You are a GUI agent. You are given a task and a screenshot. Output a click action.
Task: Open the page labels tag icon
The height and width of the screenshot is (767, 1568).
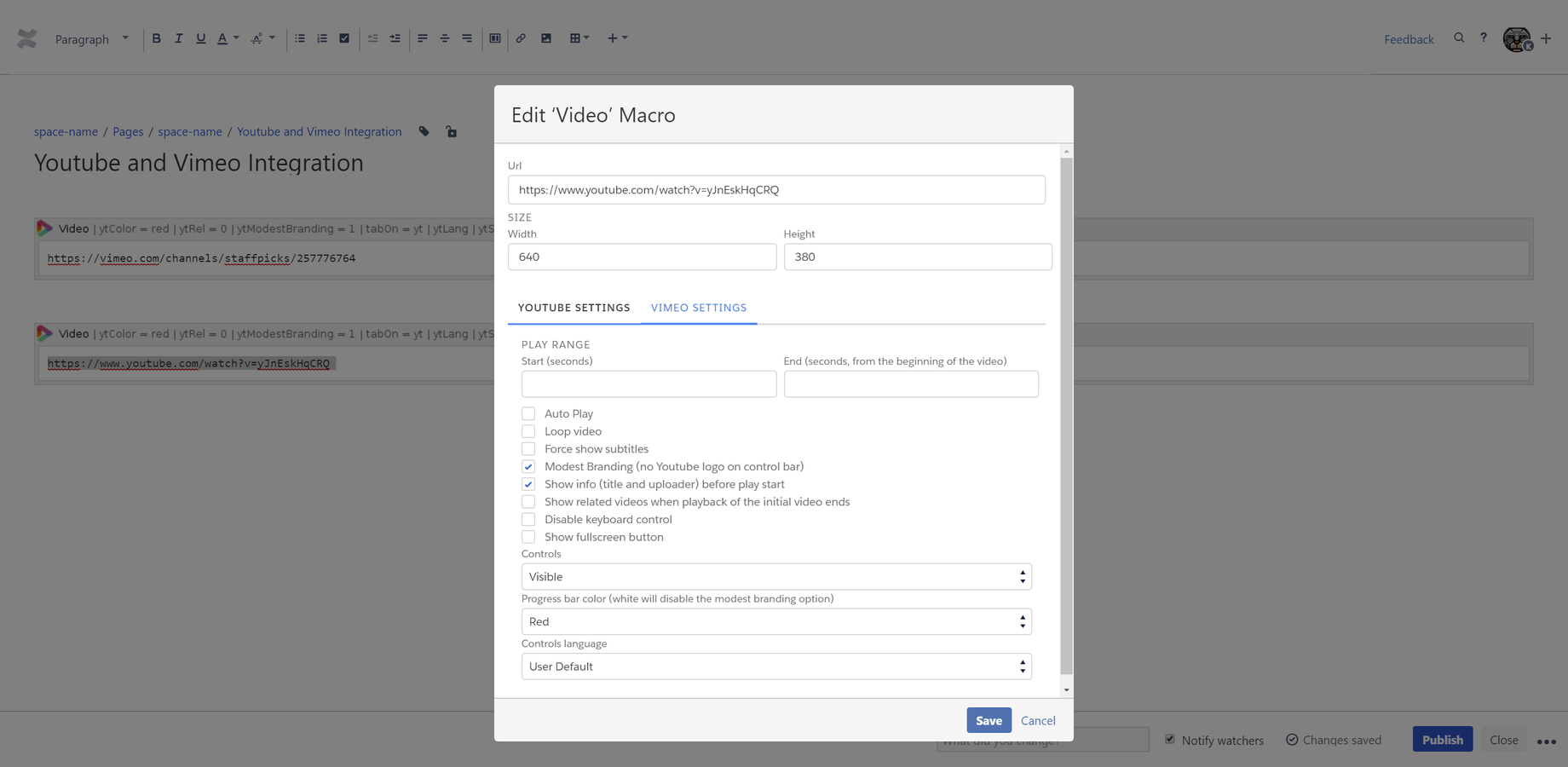pos(424,131)
